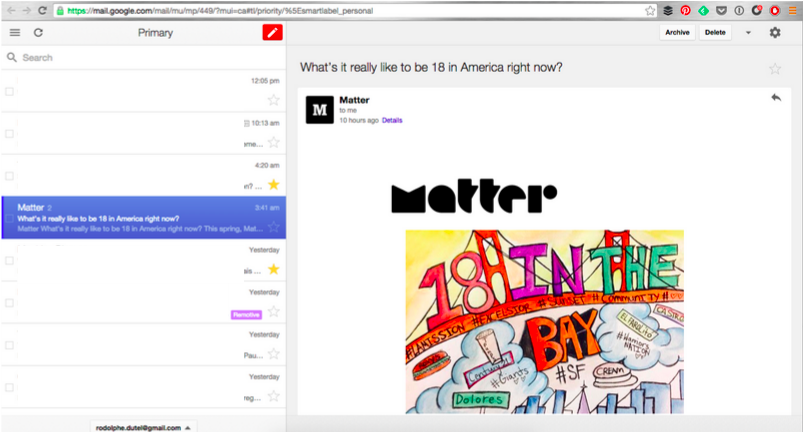Open the Chrome menu at toolbar end

click(x=793, y=10)
